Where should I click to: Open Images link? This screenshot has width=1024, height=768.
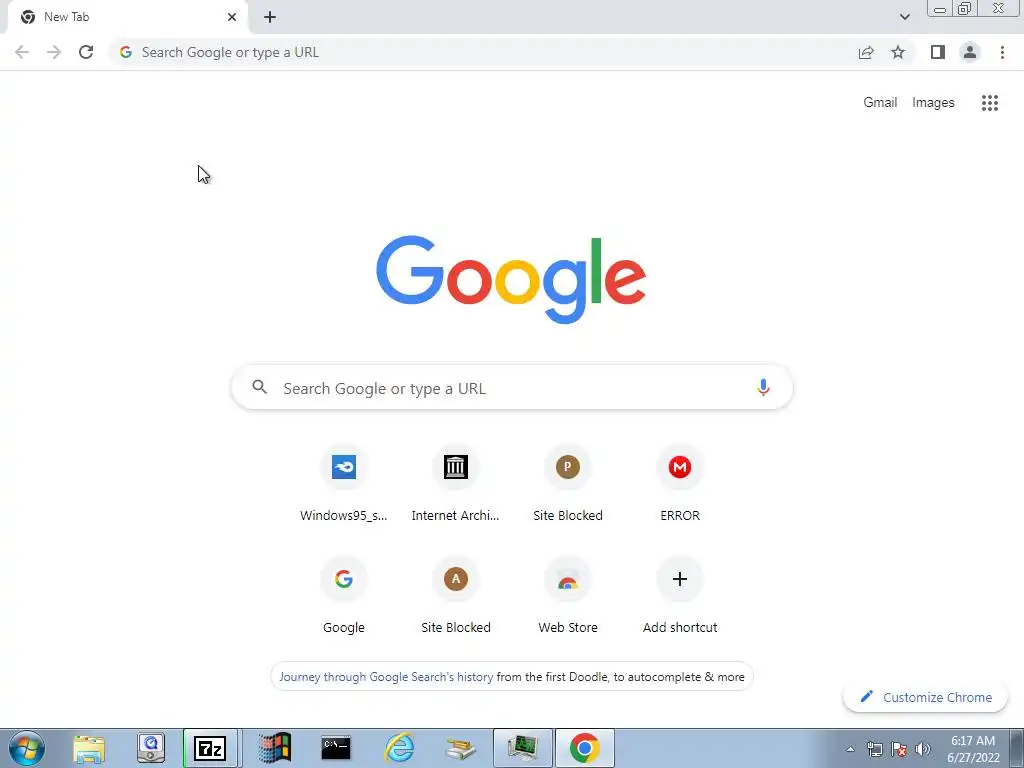[933, 103]
